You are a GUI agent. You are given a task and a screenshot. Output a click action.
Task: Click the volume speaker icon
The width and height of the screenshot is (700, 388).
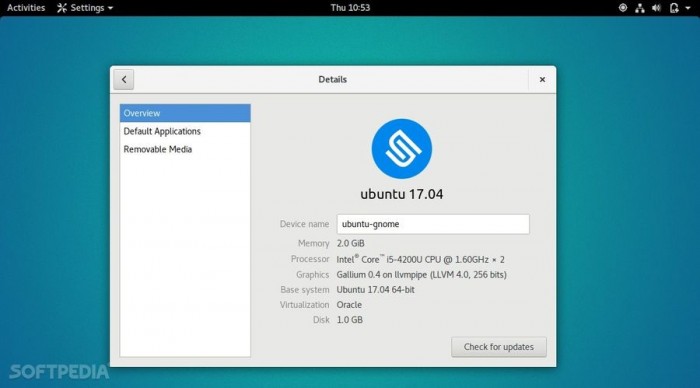pos(656,8)
